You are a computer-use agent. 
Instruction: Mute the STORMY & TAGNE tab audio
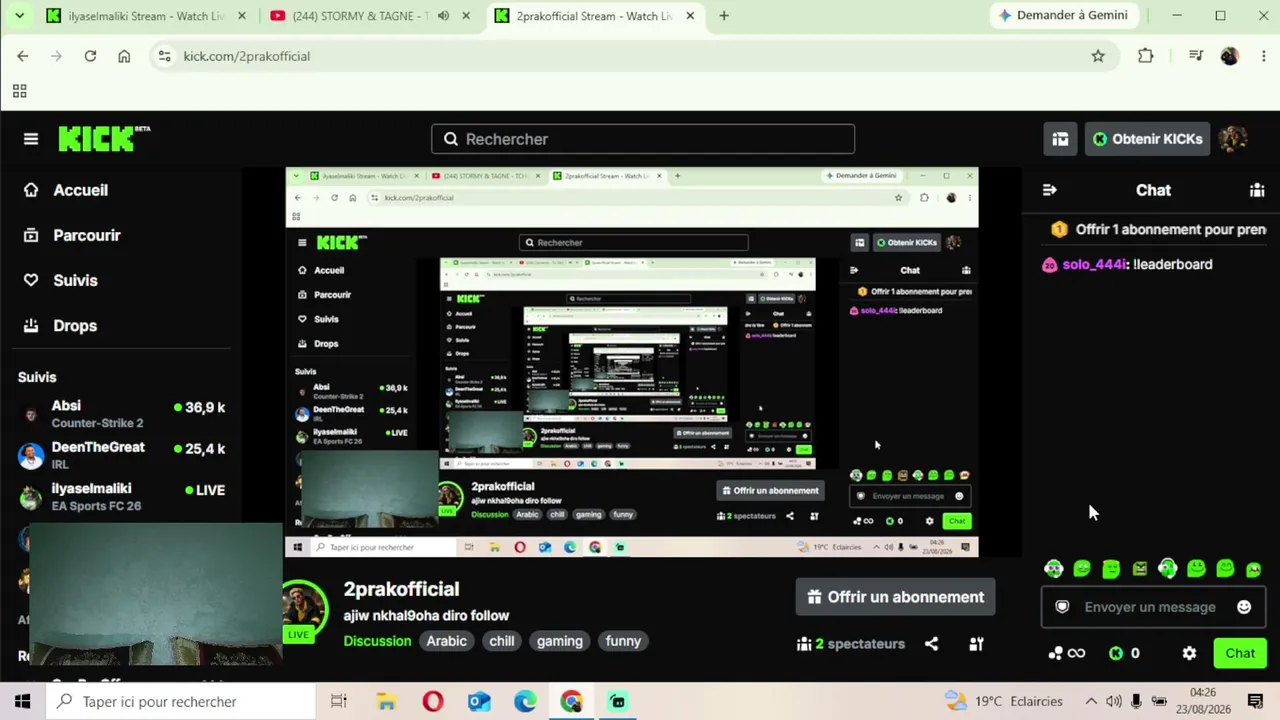pos(443,16)
